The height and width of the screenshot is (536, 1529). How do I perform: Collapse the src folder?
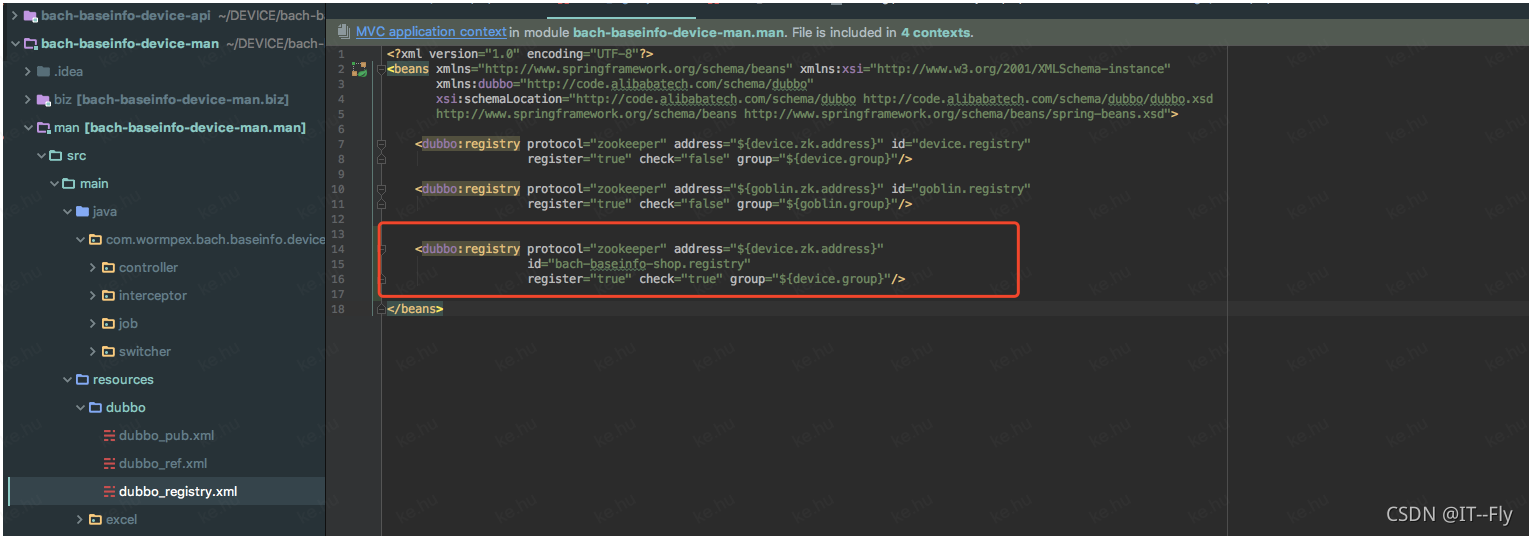pyautogui.click(x=40, y=156)
